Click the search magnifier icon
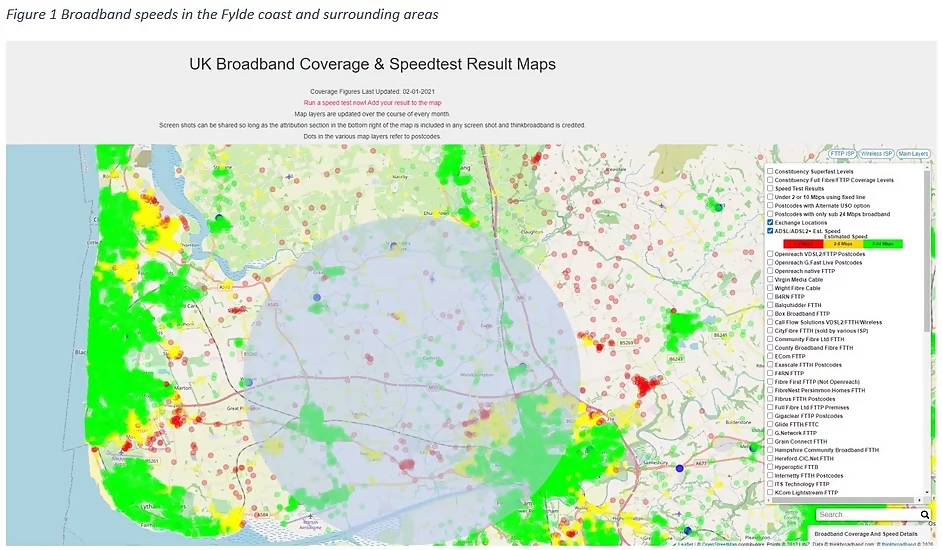942x550 pixels. point(925,515)
